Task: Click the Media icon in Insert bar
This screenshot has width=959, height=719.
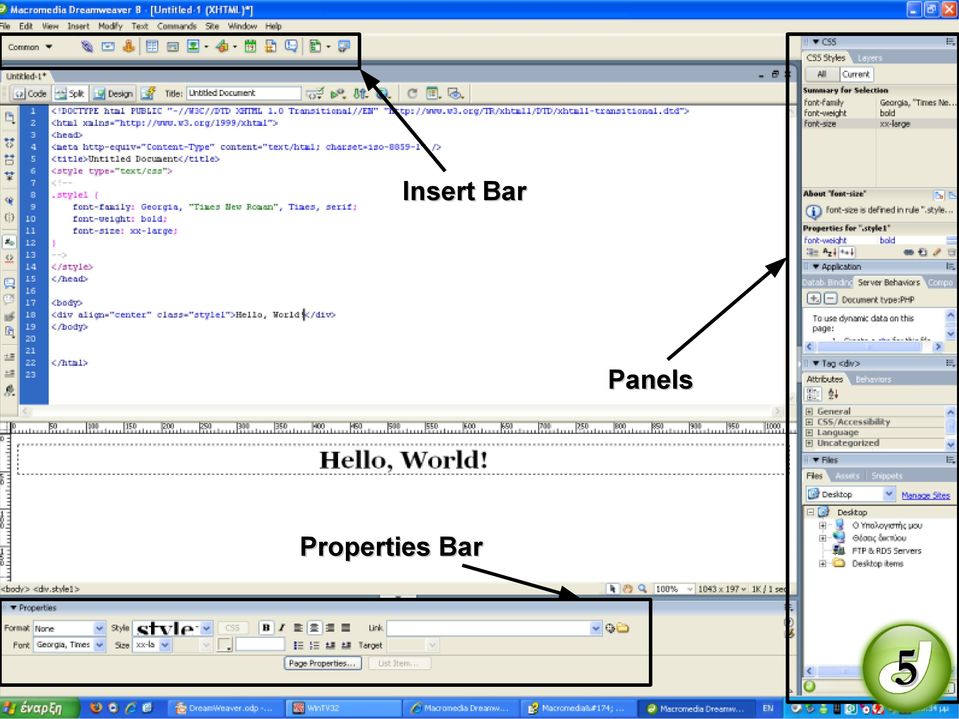Action: click(x=222, y=46)
